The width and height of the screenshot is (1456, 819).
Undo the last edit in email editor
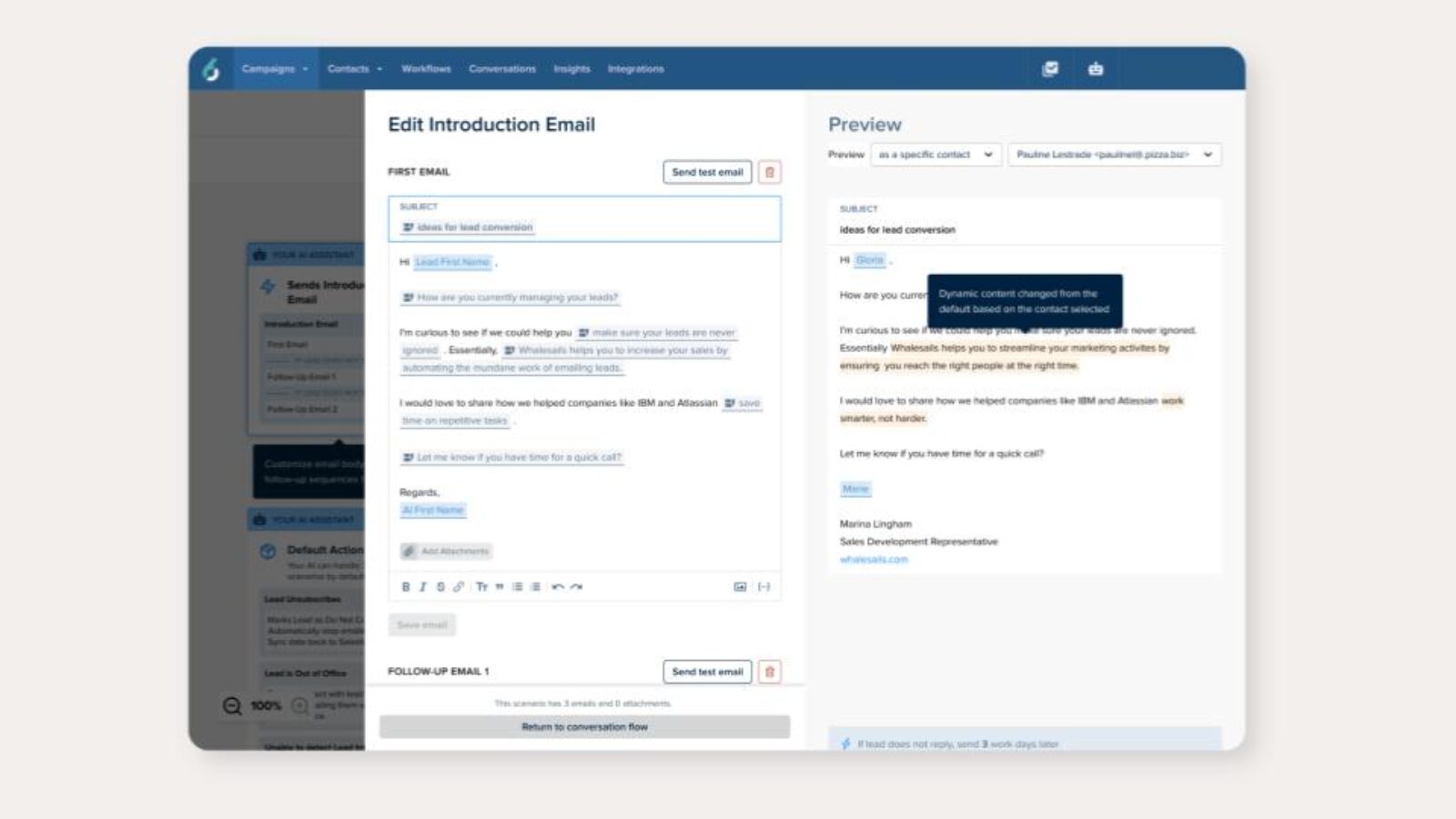[558, 587]
